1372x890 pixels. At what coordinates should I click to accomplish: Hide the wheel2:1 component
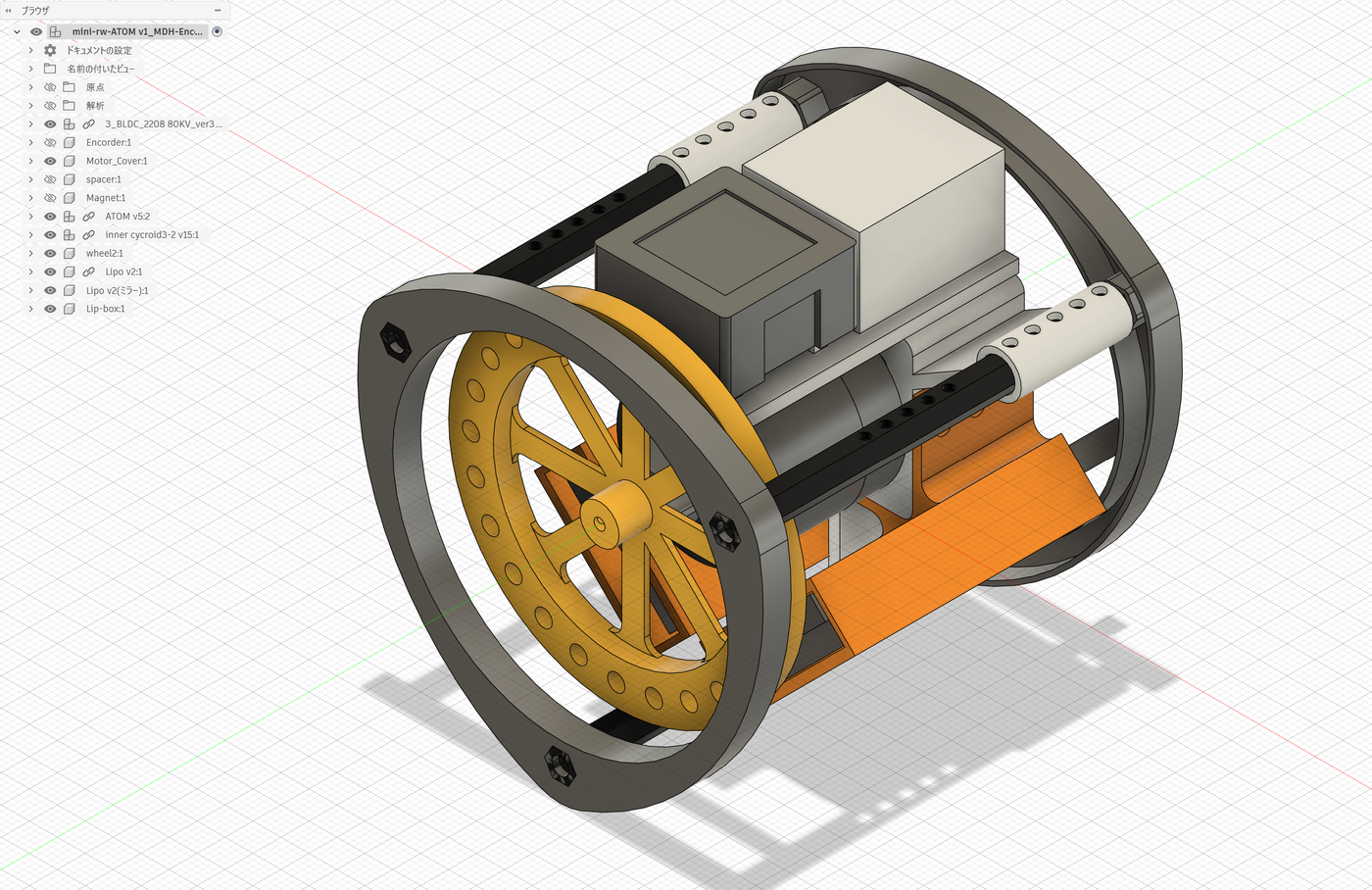coord(50,253)
